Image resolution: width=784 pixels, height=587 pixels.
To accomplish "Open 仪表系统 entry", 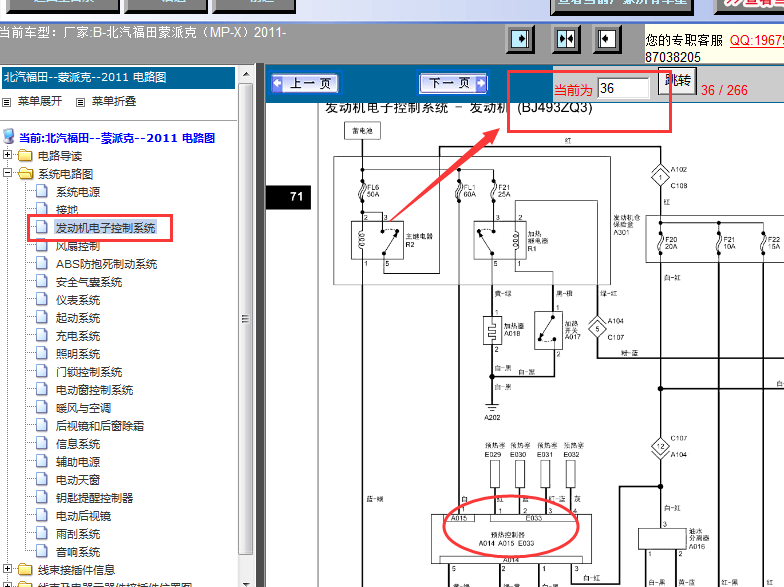I will (78, 300).
